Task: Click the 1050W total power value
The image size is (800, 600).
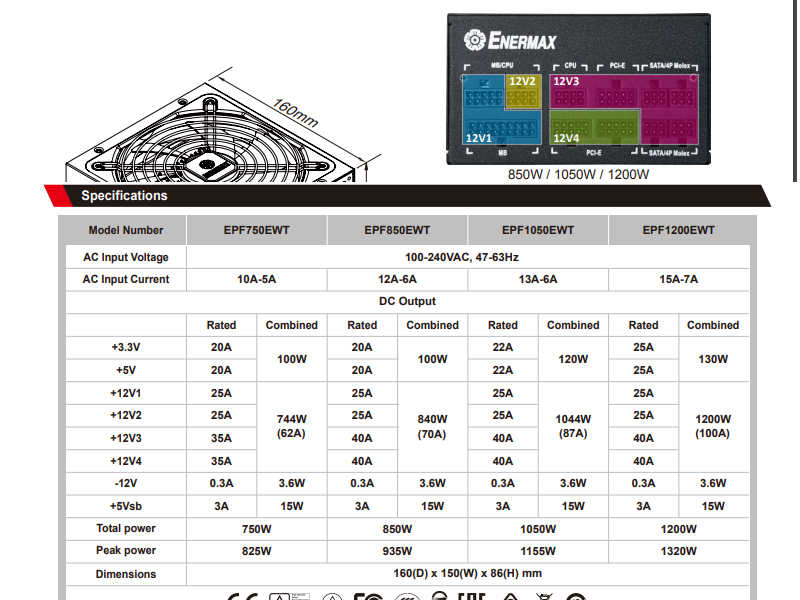Action: pos(538,529)
